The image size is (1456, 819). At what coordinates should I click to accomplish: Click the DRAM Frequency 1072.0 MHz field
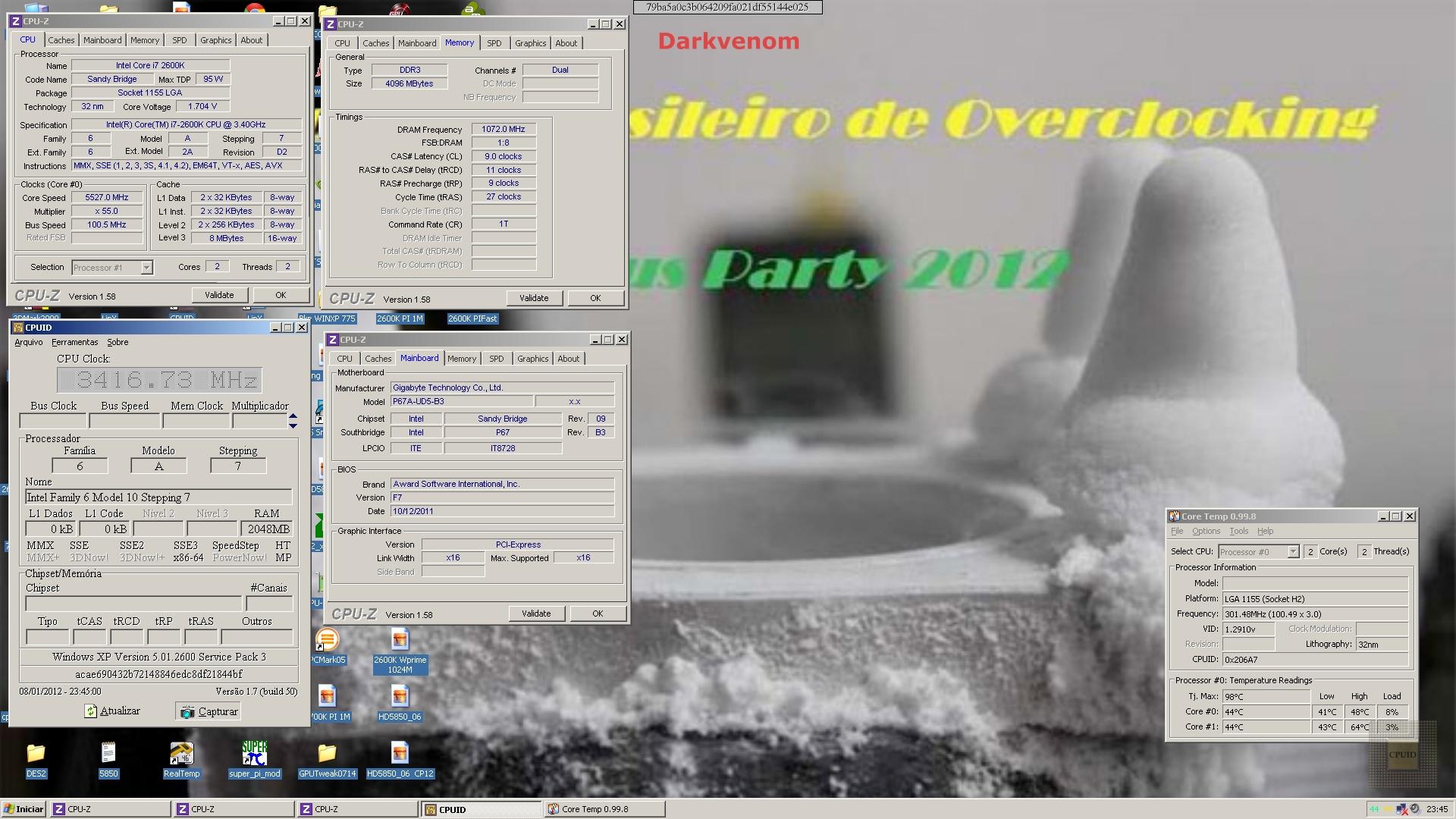[x=504, y=129]
